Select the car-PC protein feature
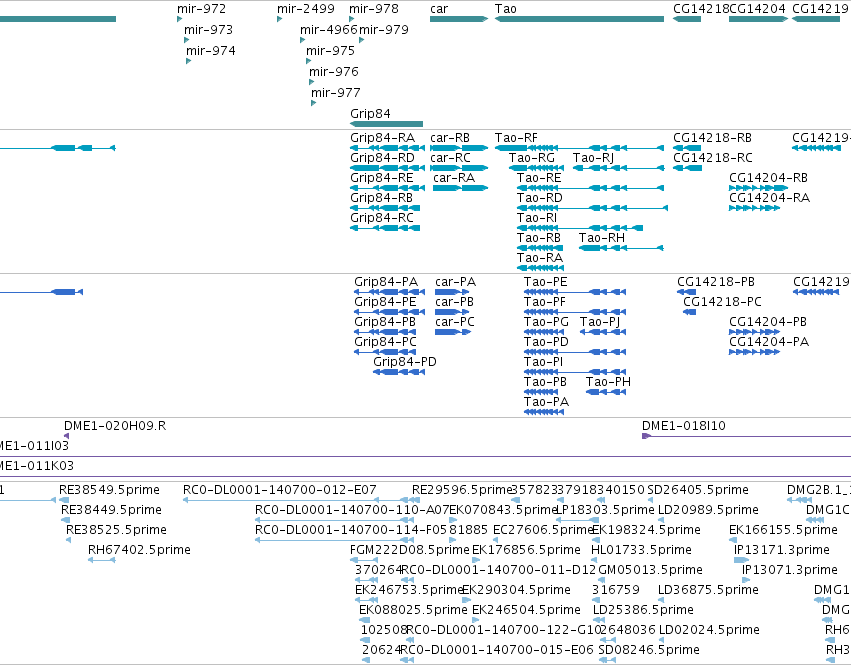This screenshot has width=851, height=665. point(453,332)
